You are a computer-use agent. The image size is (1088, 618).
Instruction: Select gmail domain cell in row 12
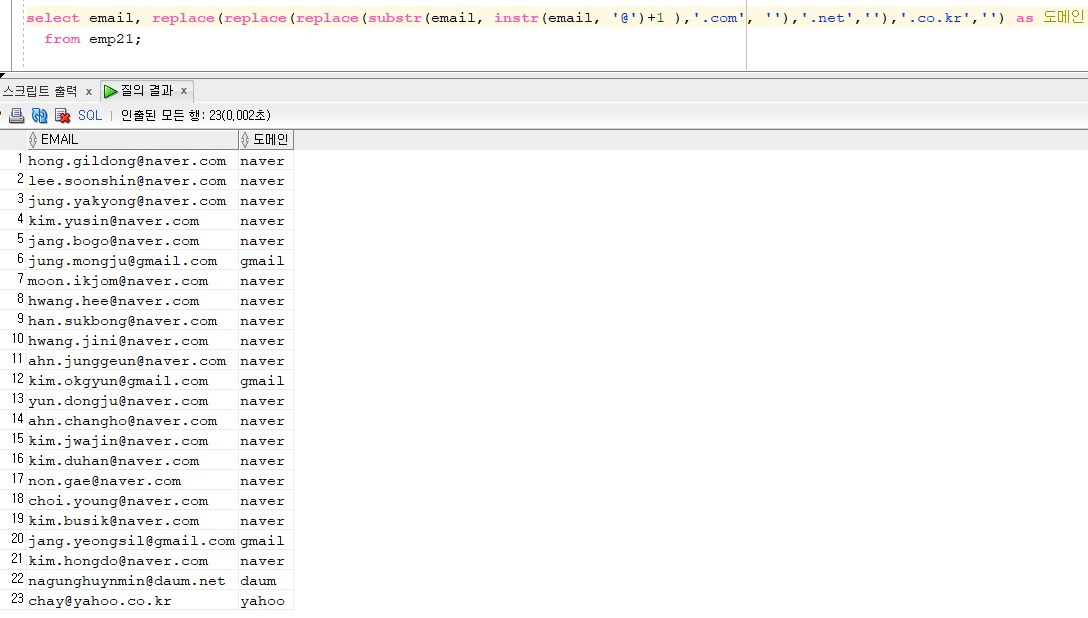(266, 381)
